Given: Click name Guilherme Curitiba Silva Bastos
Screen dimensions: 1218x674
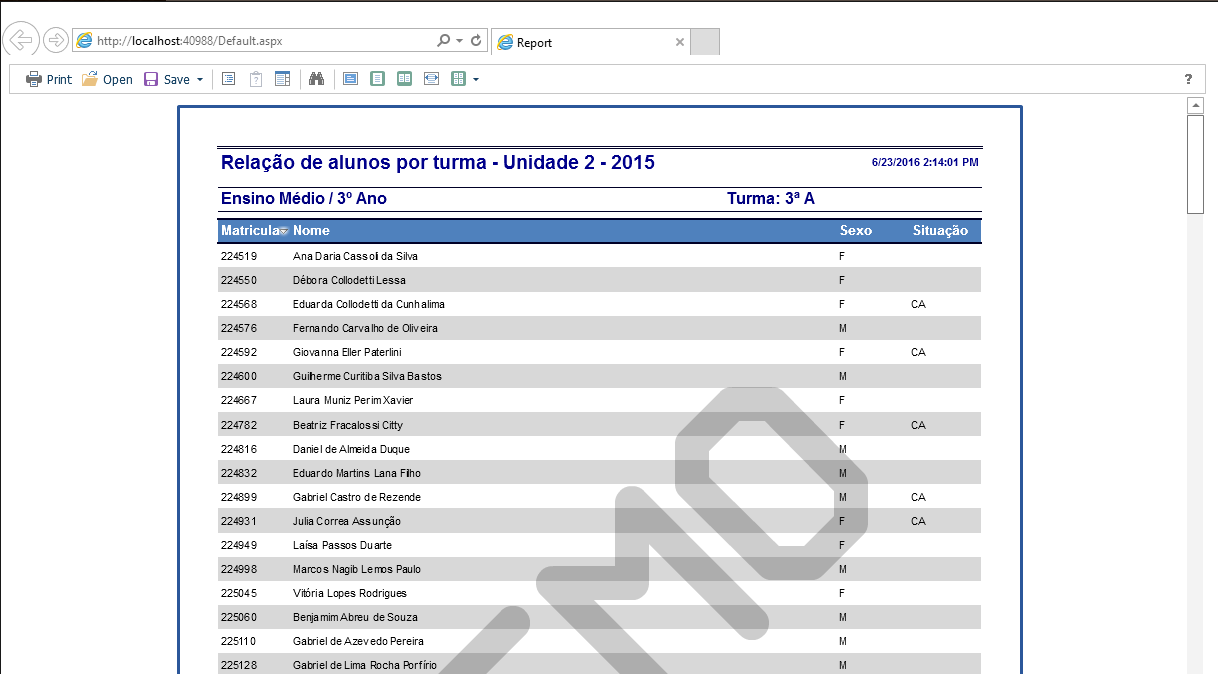Looking at the screenshot, I should [367, 376].
